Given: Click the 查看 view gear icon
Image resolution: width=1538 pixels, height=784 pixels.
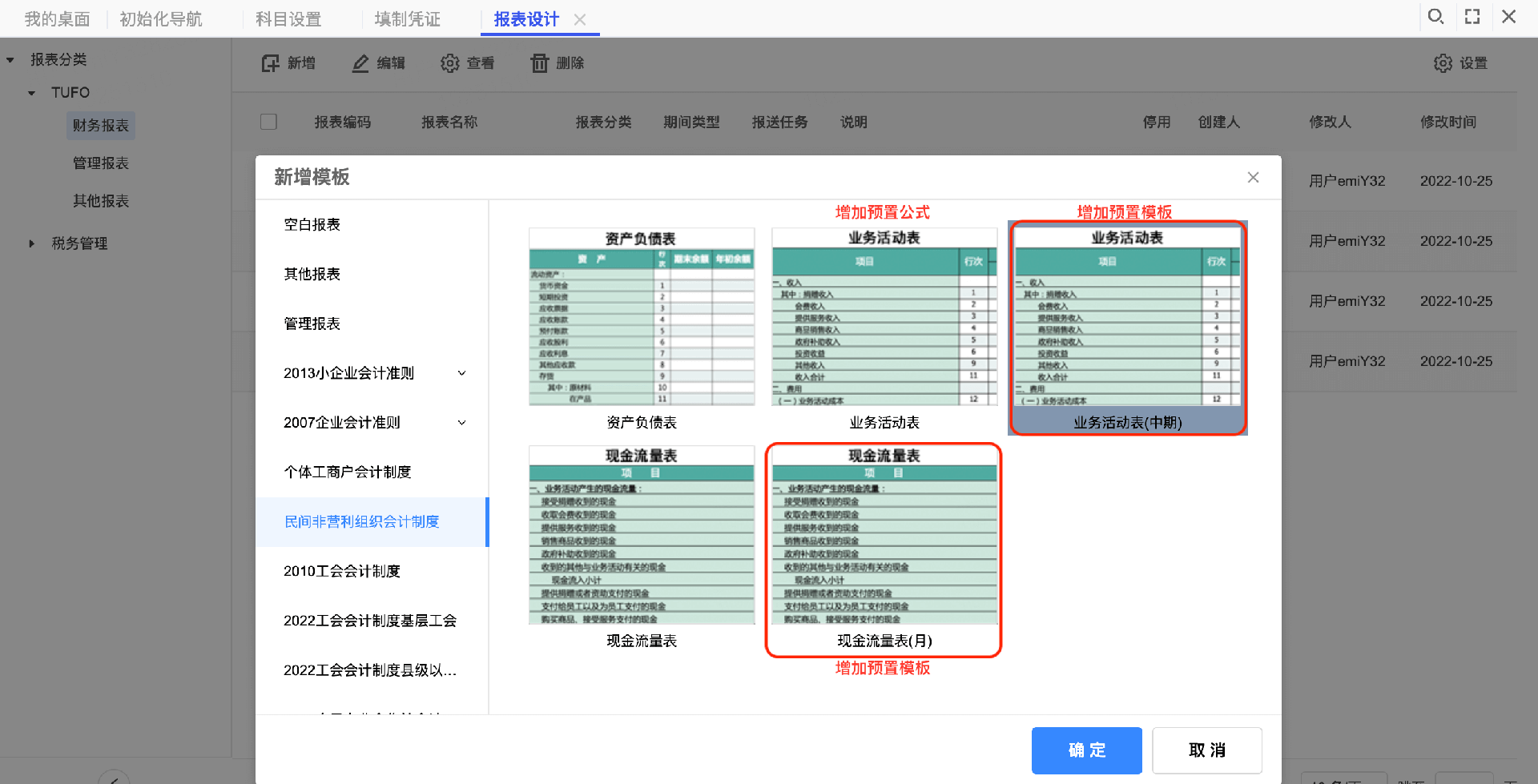Looking at the screenshot, I should tap(450, 63).
